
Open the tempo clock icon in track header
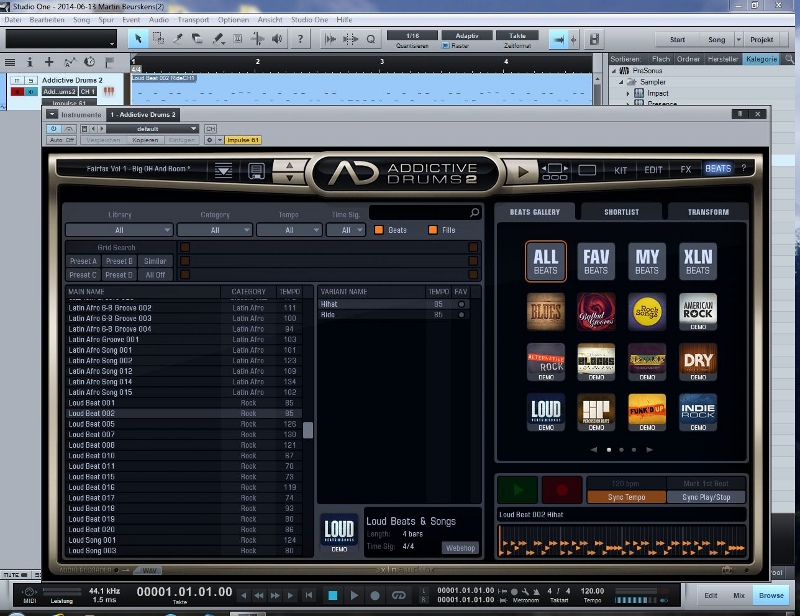click(89, 62)
